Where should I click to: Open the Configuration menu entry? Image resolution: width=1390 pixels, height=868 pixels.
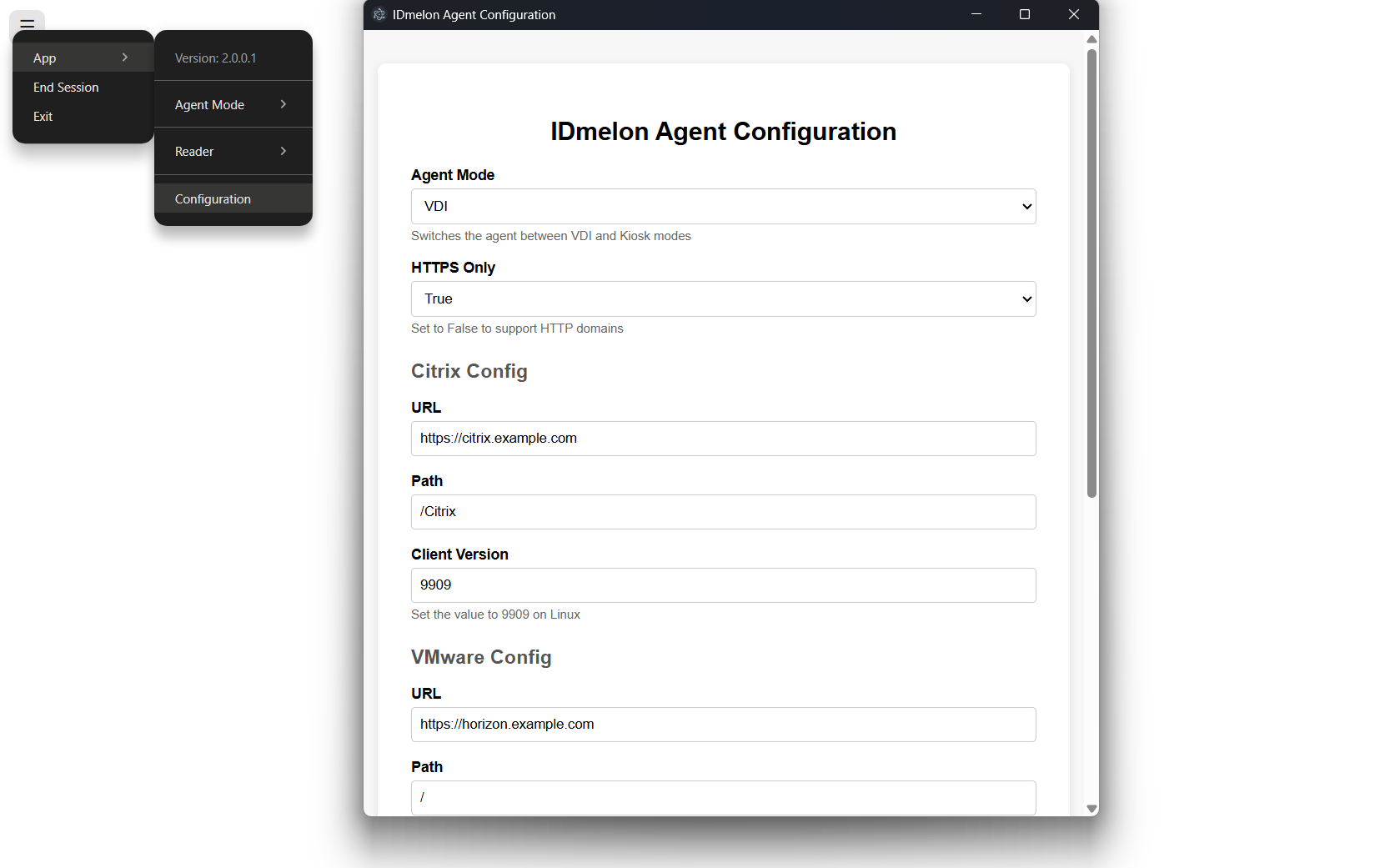(x=233, y=198)
